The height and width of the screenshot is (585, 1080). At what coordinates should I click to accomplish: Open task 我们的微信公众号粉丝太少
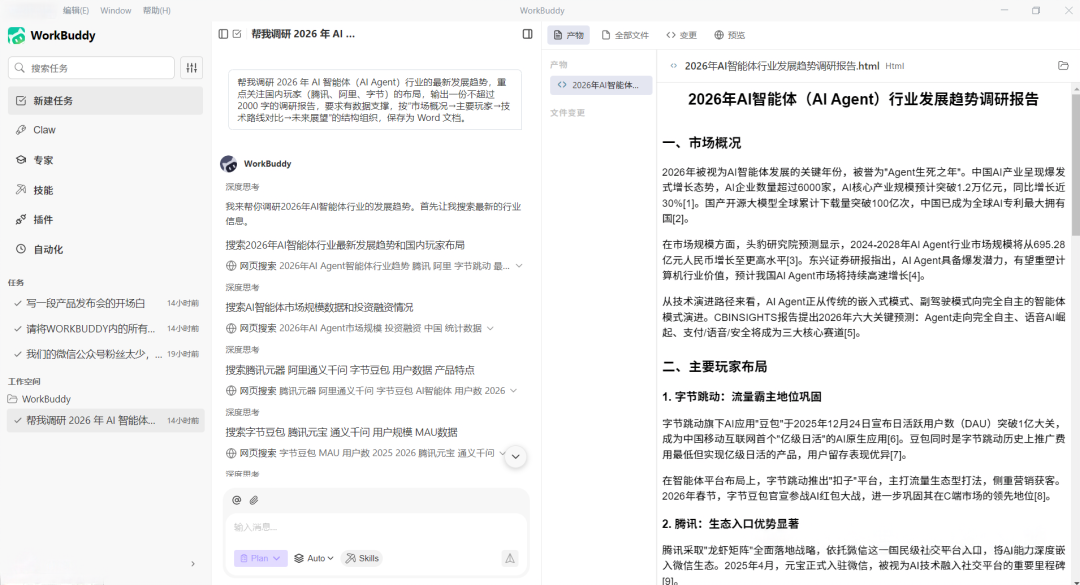[x=105, y=354]
